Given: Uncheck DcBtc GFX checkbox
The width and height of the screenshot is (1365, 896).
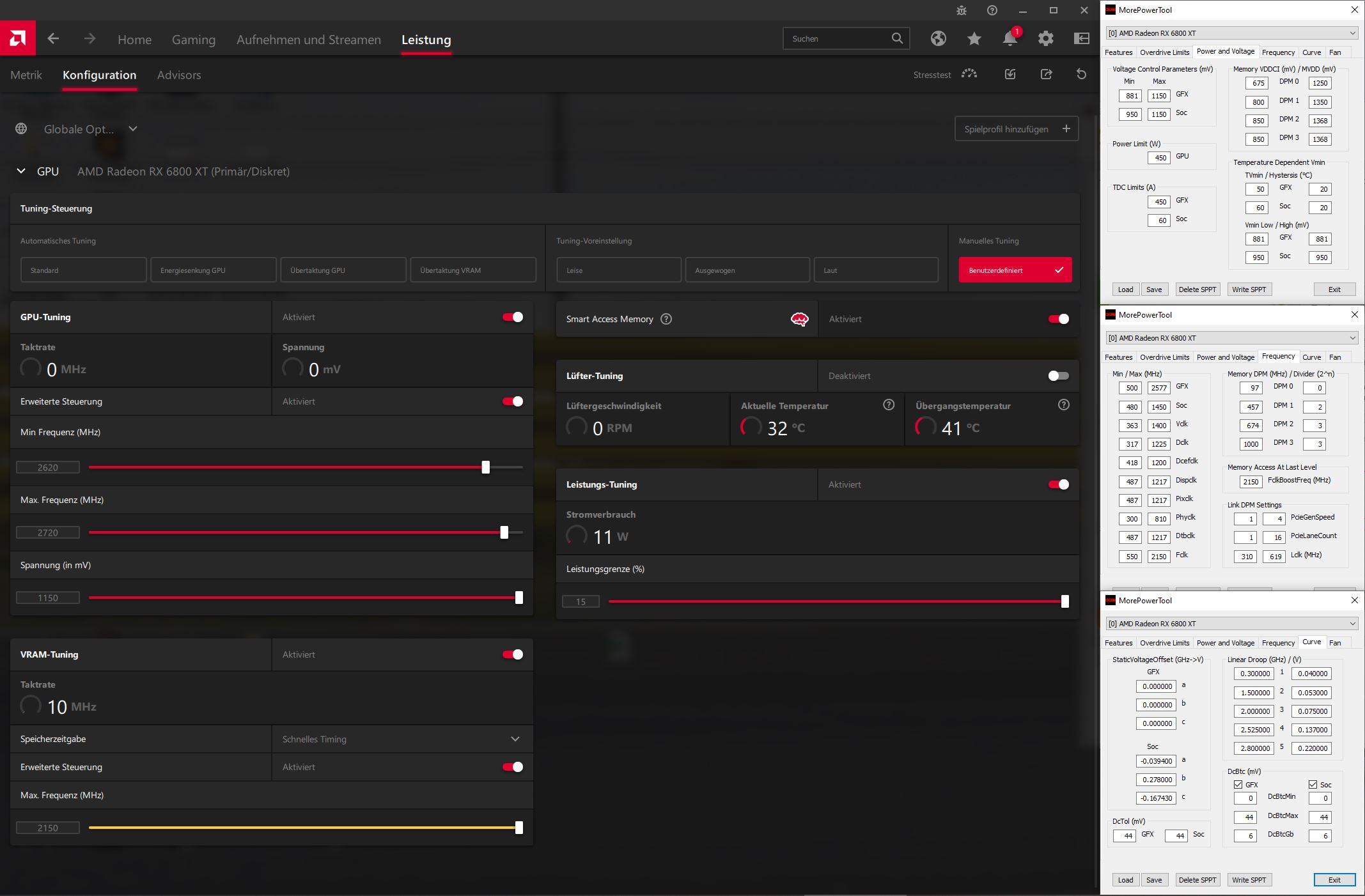Looking at the screenshot, I should [x=1238, y=784].
